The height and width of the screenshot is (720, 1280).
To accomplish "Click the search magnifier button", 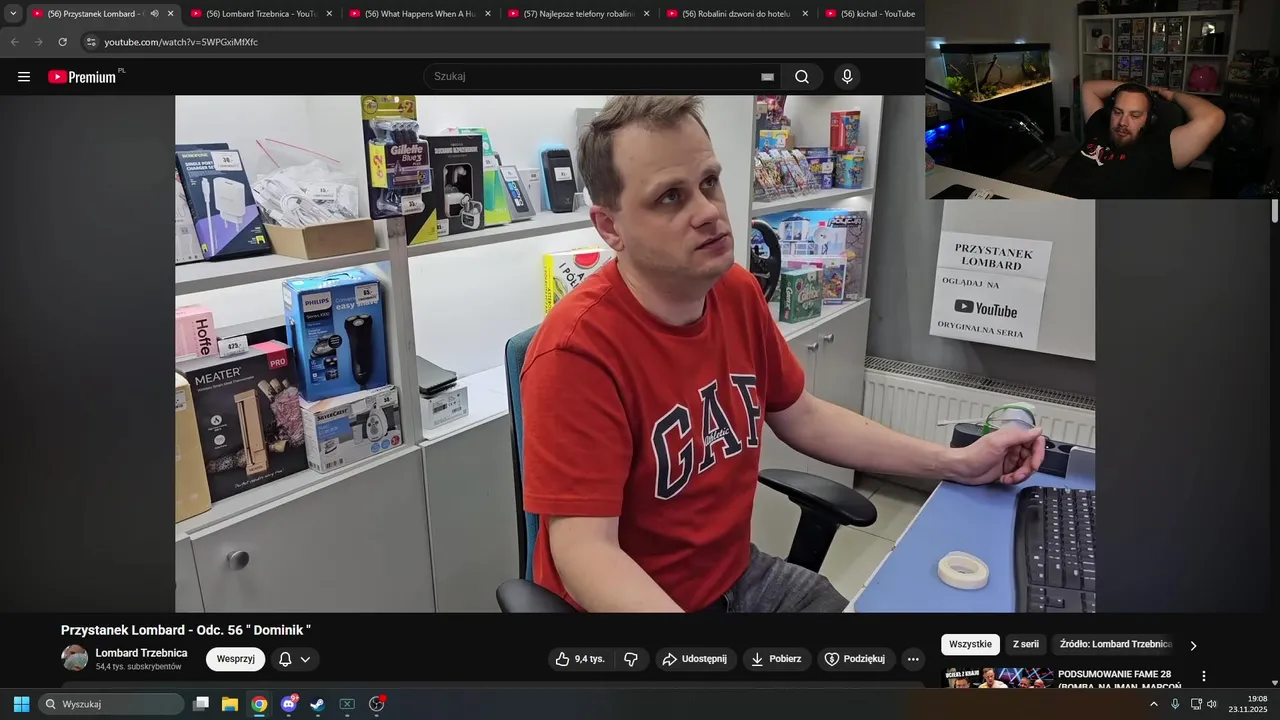I will (x=802, y=77).
